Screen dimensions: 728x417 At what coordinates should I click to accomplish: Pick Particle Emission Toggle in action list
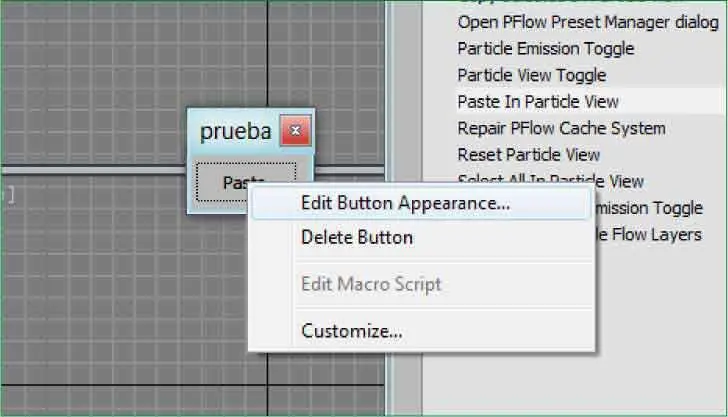click(546, 48)
